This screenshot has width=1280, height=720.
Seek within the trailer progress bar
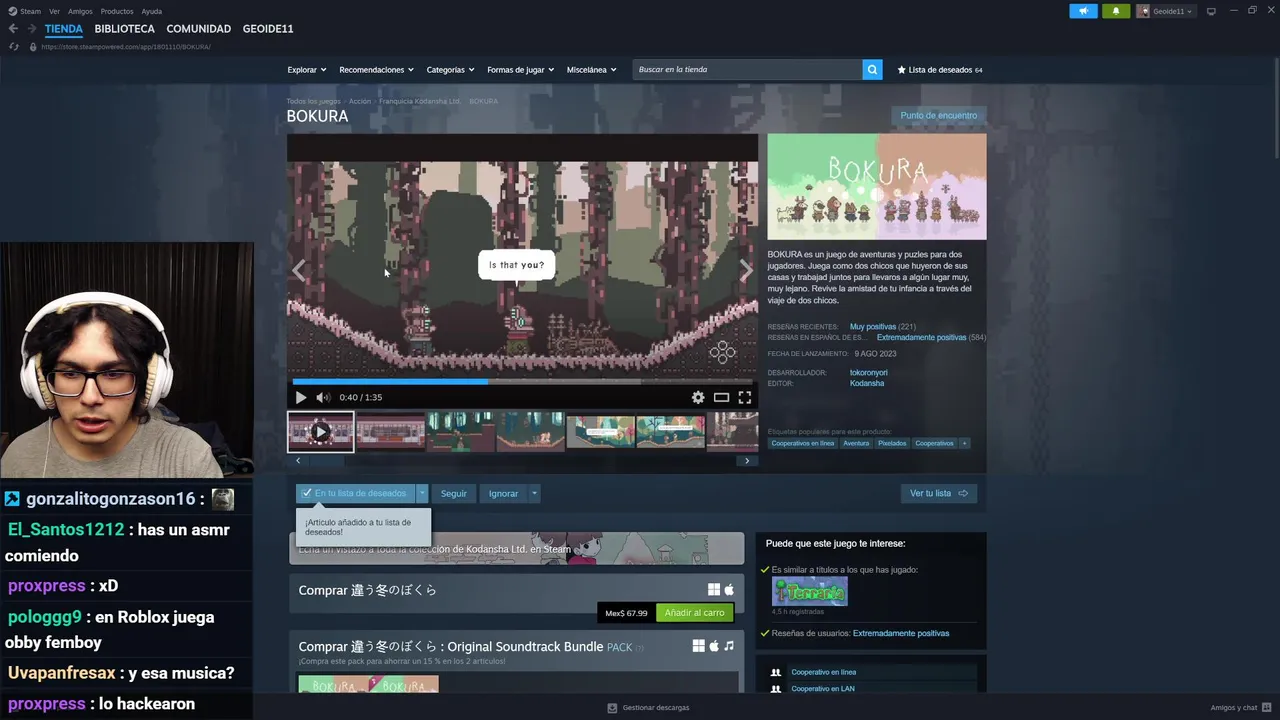(x=522, y=381)
